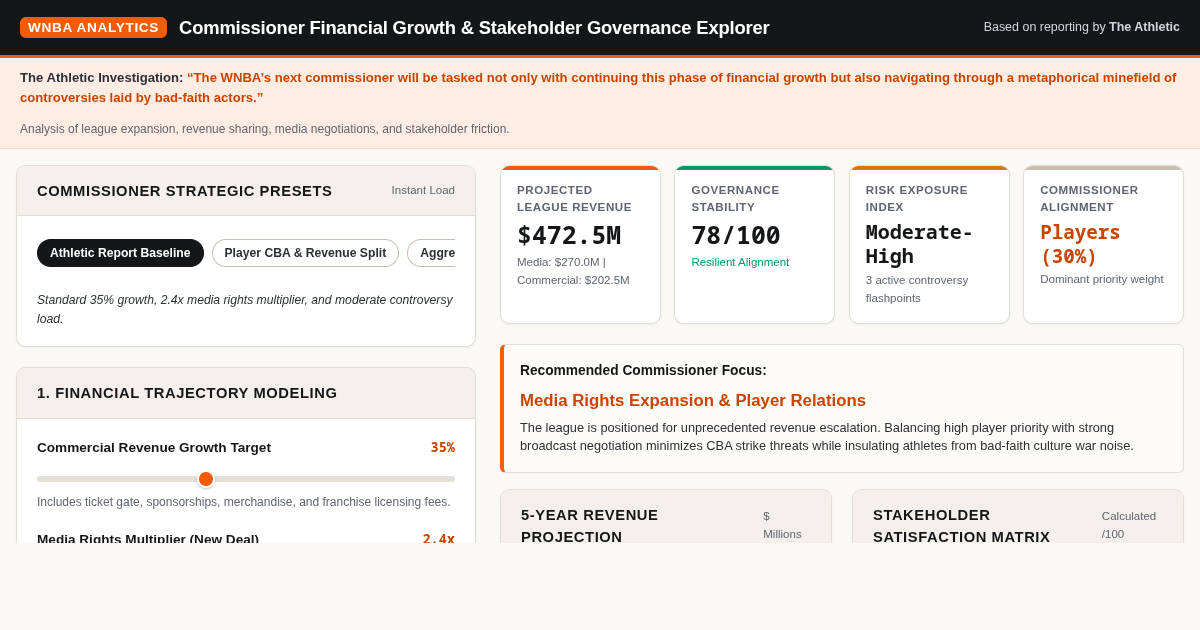
Task: Click the Commercial Revenue Growth Target label
Action: (x=154, y=447)
